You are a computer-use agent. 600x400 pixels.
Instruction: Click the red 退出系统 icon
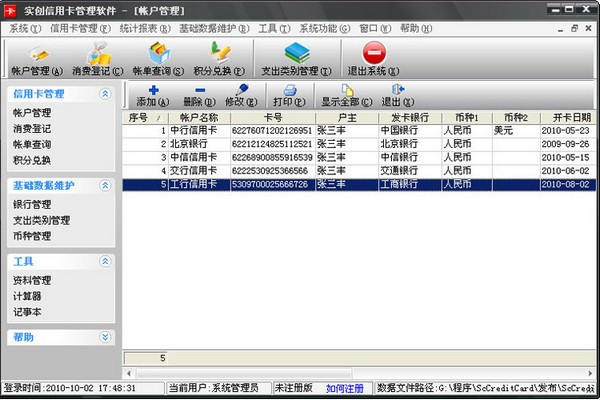pos(372,58)
